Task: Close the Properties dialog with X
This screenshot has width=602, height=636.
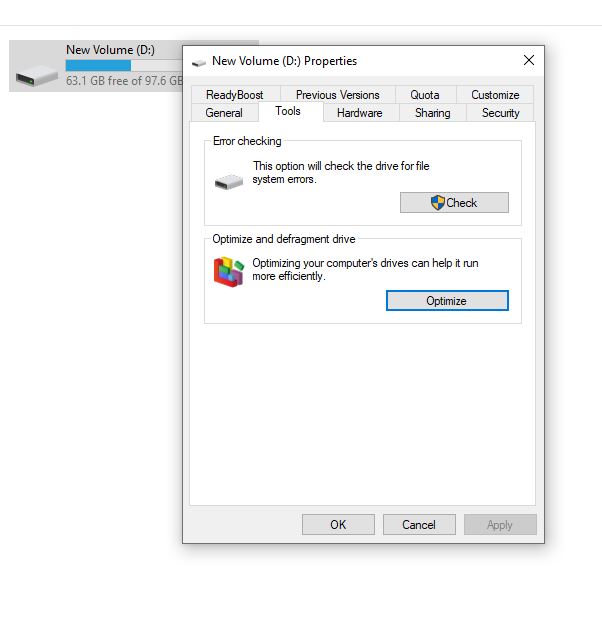Action: pos(529,60)
